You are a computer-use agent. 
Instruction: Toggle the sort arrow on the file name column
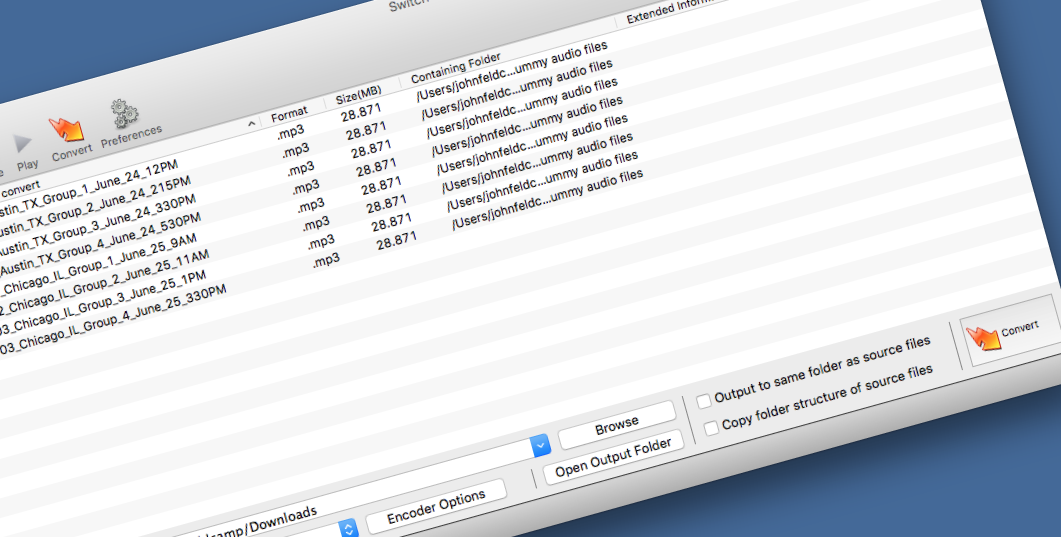pyautogui.click(x=251, y=123)
